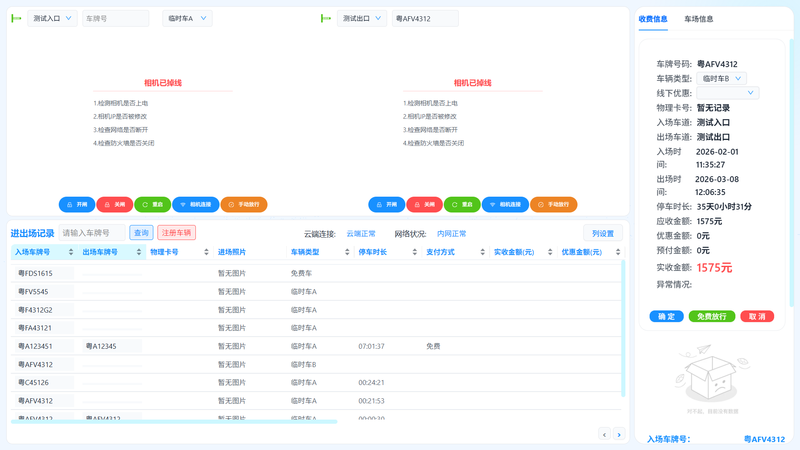This screenshot has height=450, width=800.
Task: Select record row 粤C45126
Action: click(316, 382)
